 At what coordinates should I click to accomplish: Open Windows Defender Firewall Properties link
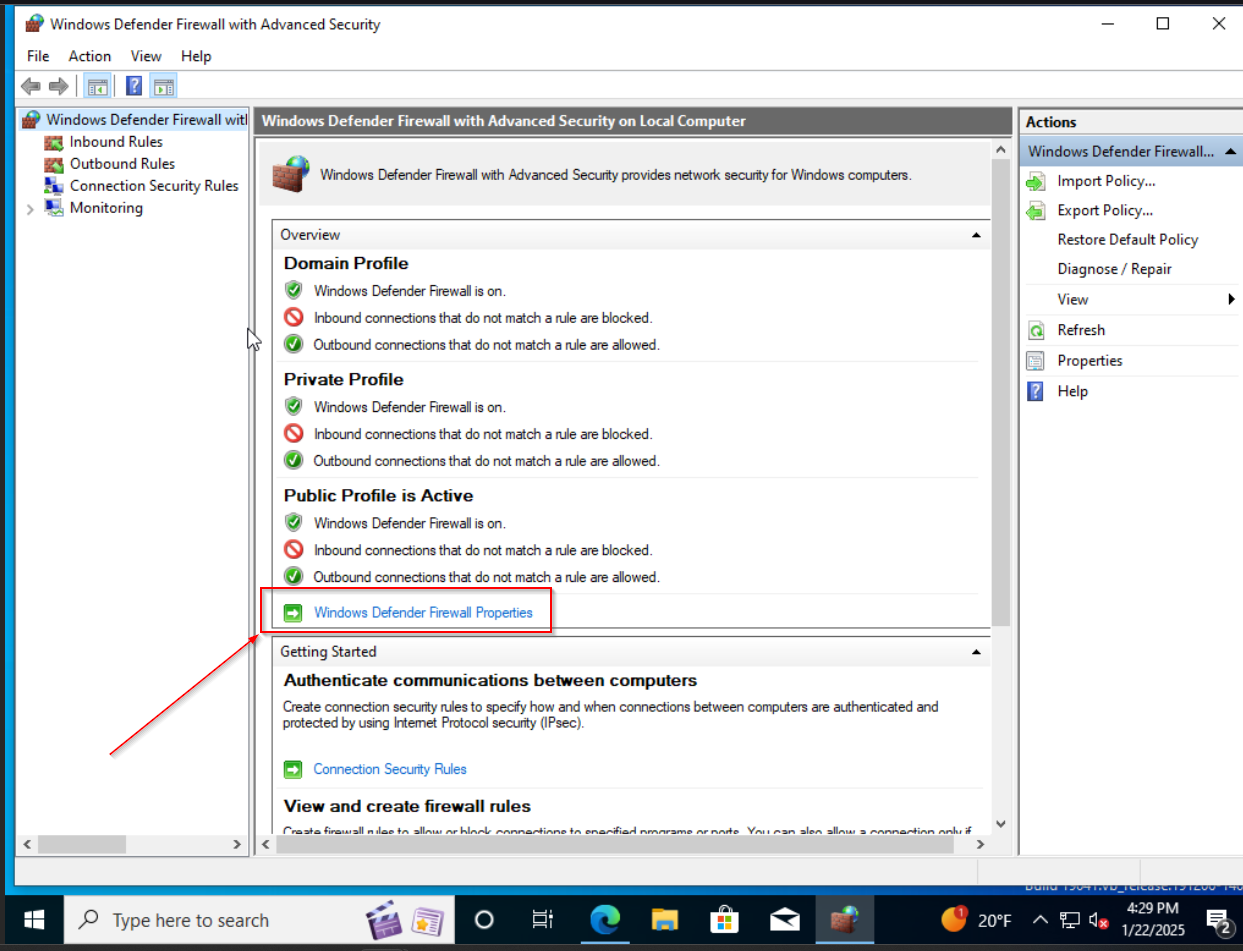(423, 612)
